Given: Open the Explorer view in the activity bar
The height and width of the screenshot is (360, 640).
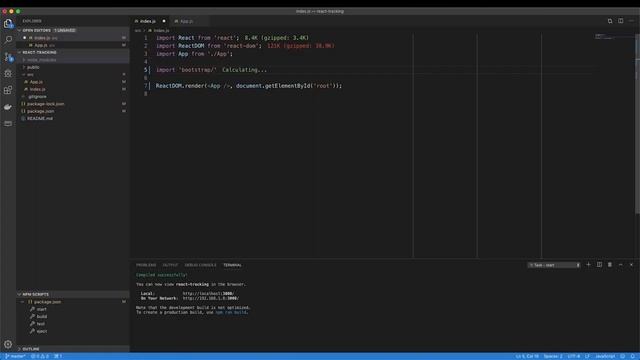Looking at the screenshot, I should point(8,23).
